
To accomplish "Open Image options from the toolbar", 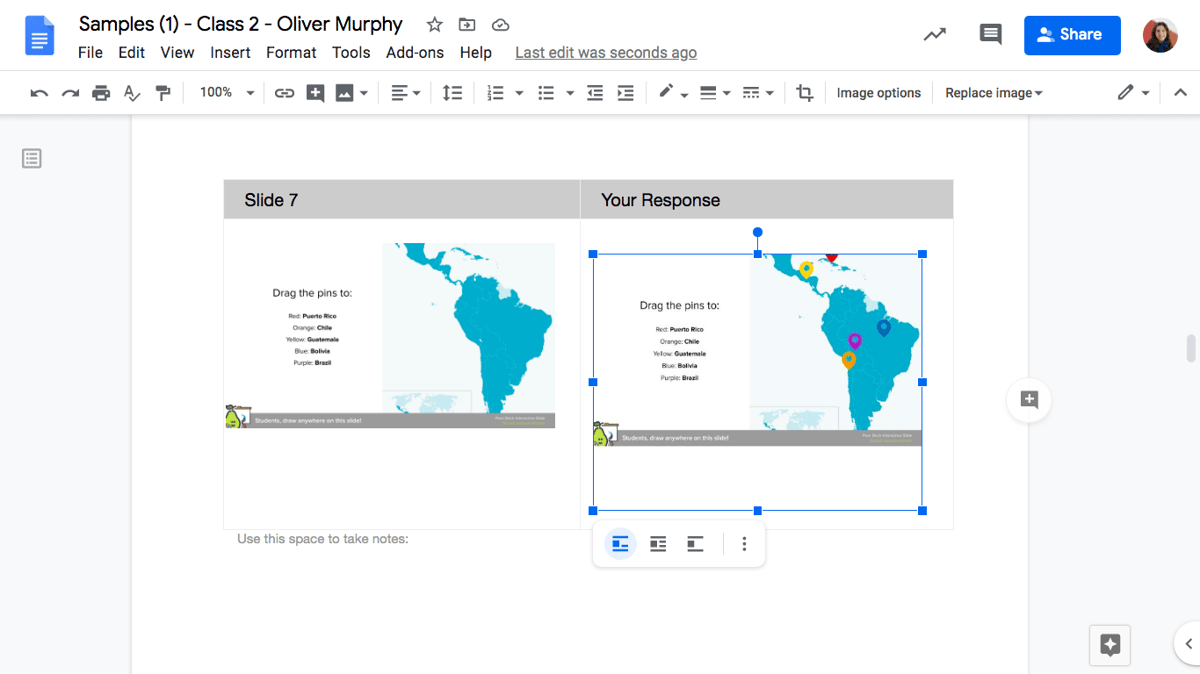I will 878,92.
